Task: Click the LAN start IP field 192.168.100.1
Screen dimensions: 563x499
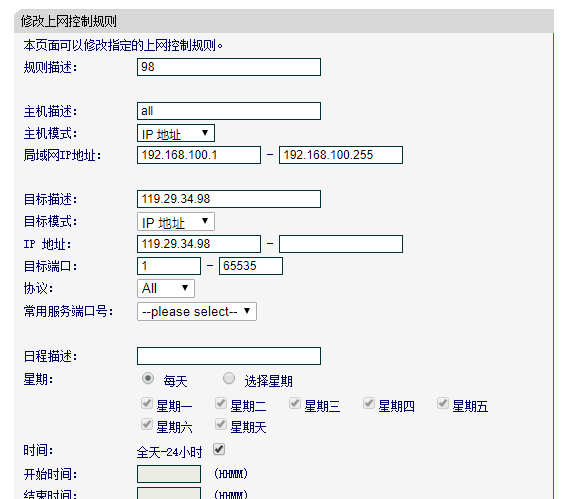Action: [x=199, y=155]
